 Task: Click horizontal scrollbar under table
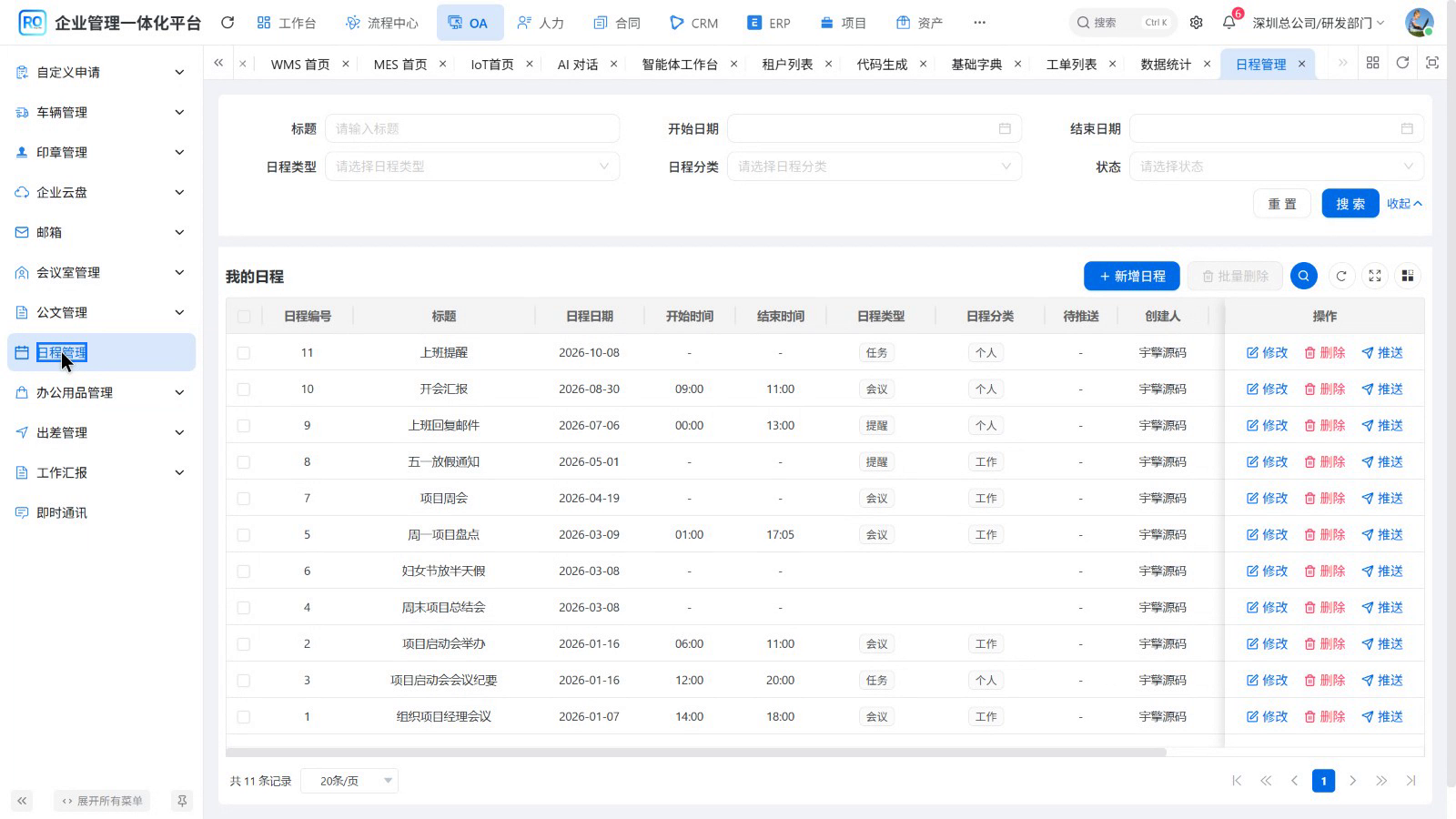point(696,753)
